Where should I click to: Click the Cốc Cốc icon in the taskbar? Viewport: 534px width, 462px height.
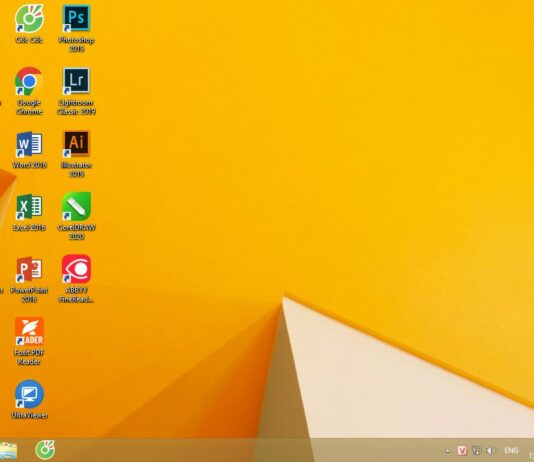45,450
